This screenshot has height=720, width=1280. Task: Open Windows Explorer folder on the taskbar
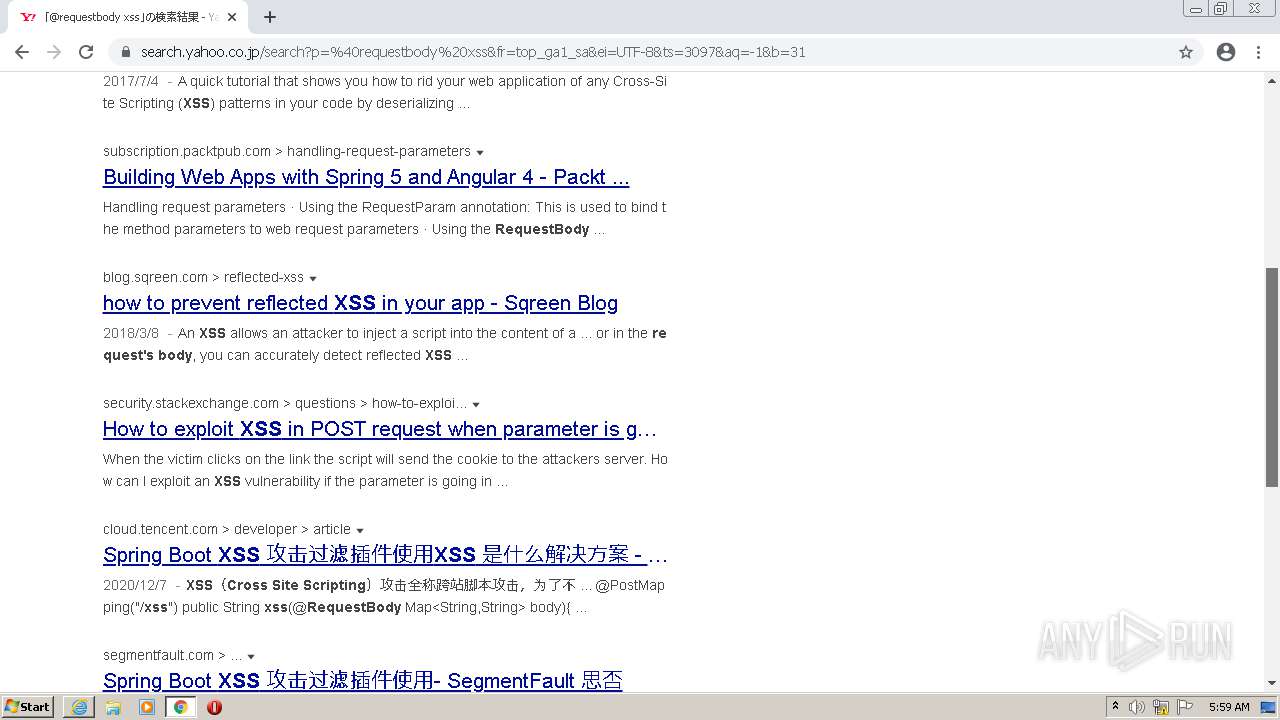[113, 707]
